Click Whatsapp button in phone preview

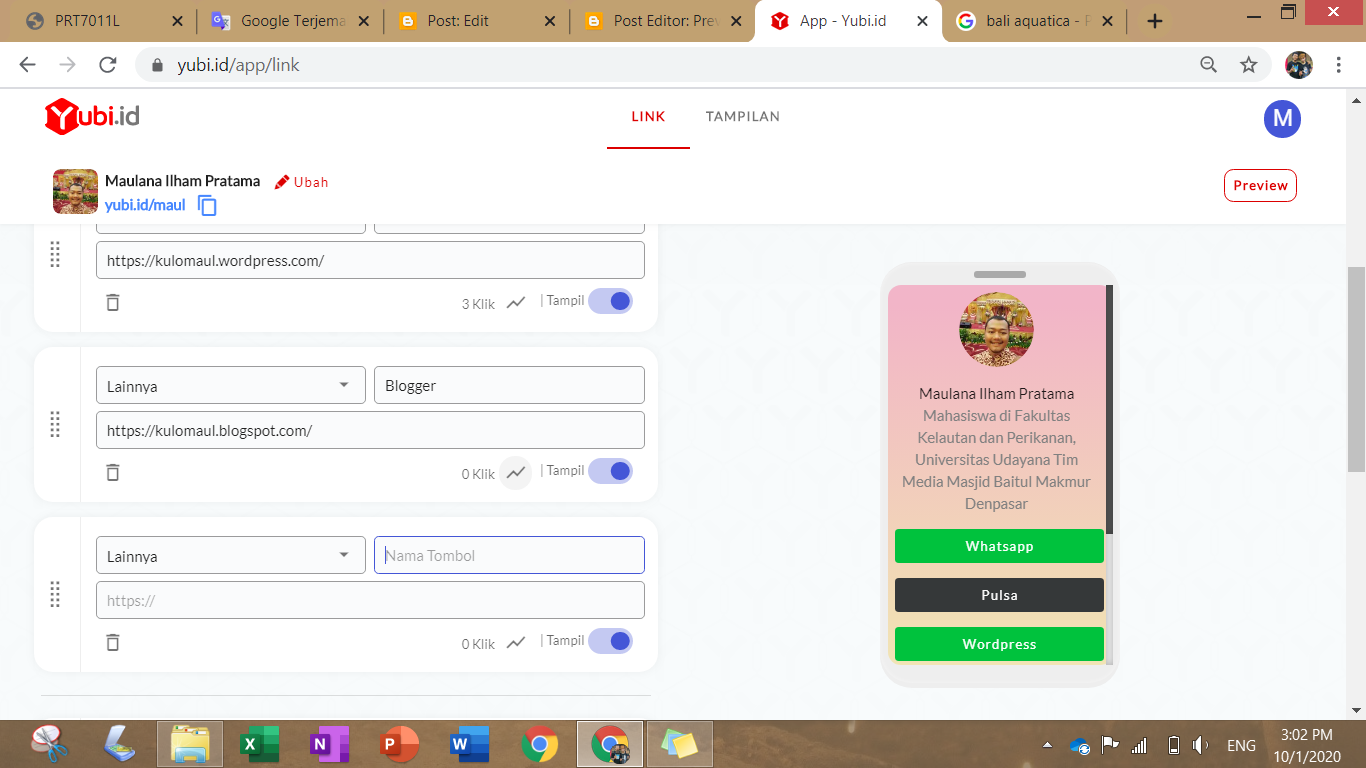point(999,546)
